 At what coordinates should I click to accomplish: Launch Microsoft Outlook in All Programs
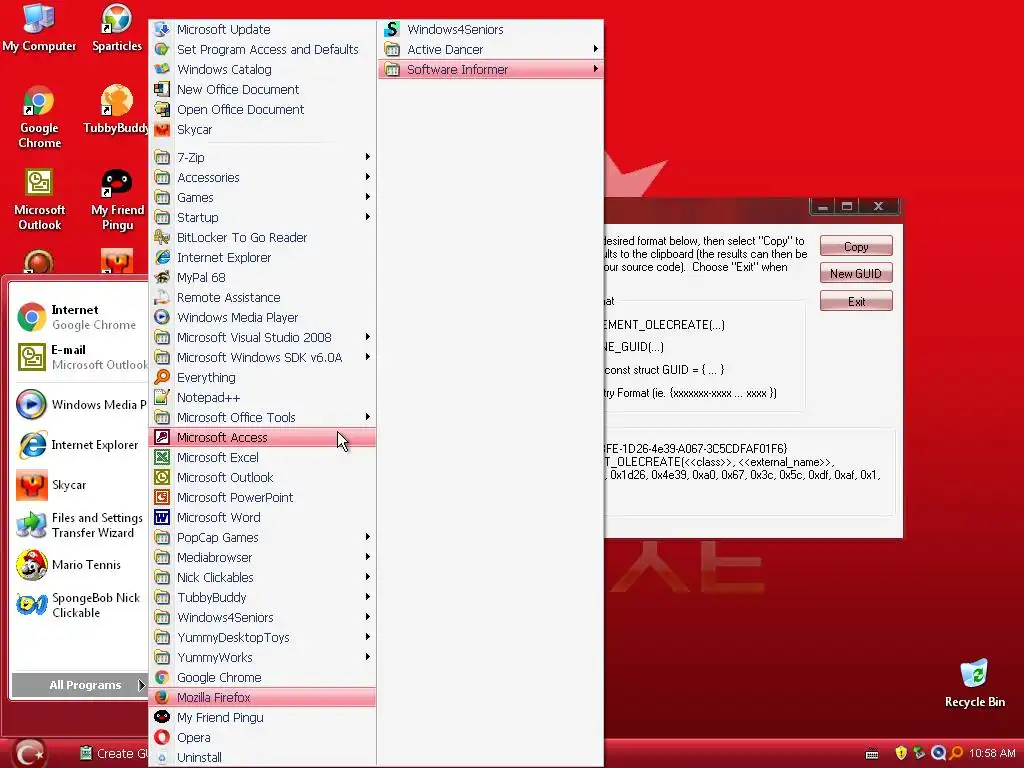263,477
